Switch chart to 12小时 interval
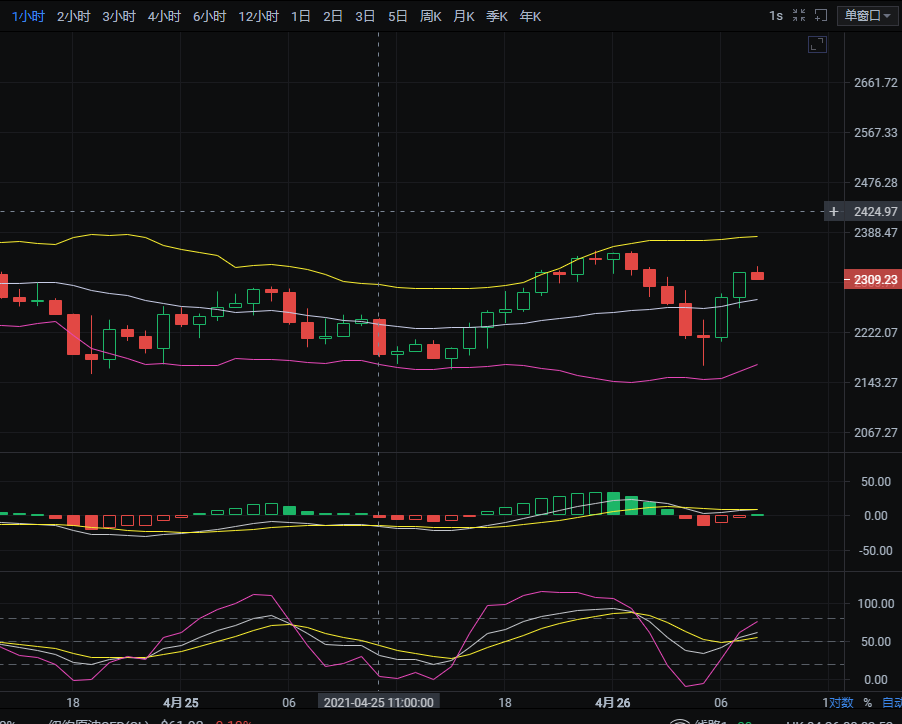Screen dimensions: 902x724 (258, 16)
